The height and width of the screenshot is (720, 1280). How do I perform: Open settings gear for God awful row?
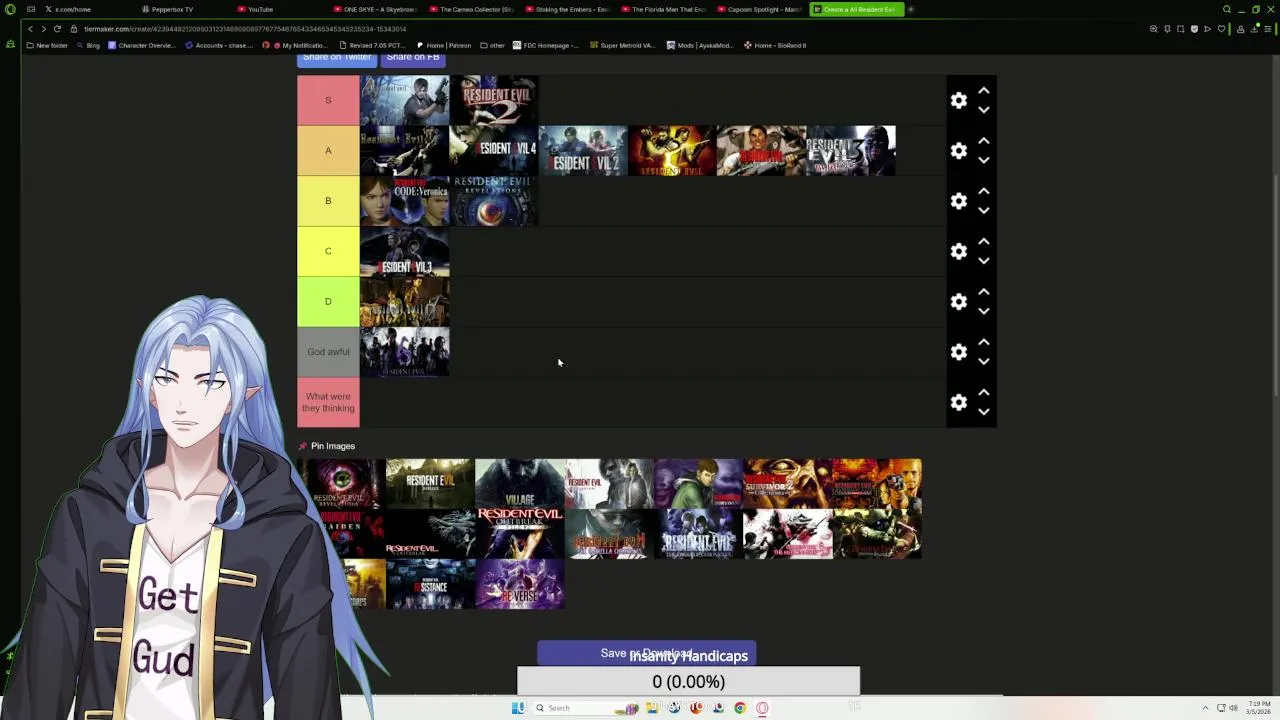pos(959,352)
